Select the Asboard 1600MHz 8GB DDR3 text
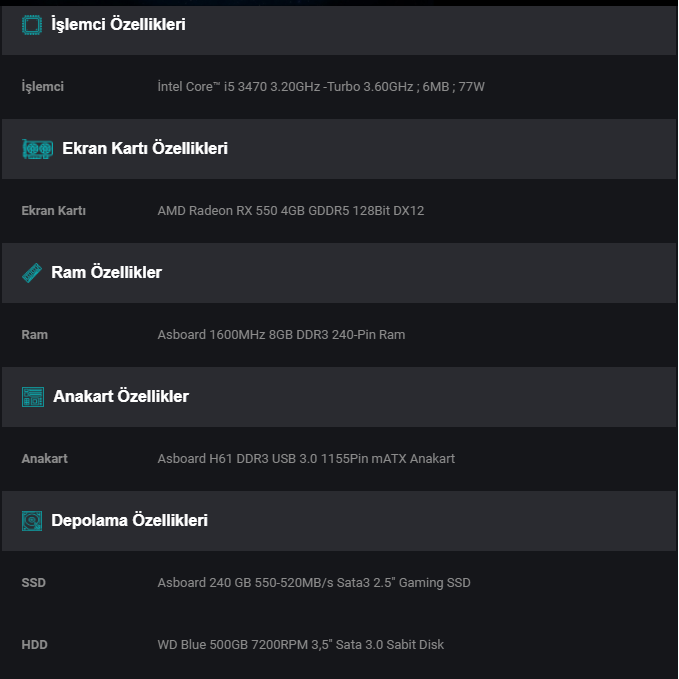679x679 pixels. pos(281,335)
